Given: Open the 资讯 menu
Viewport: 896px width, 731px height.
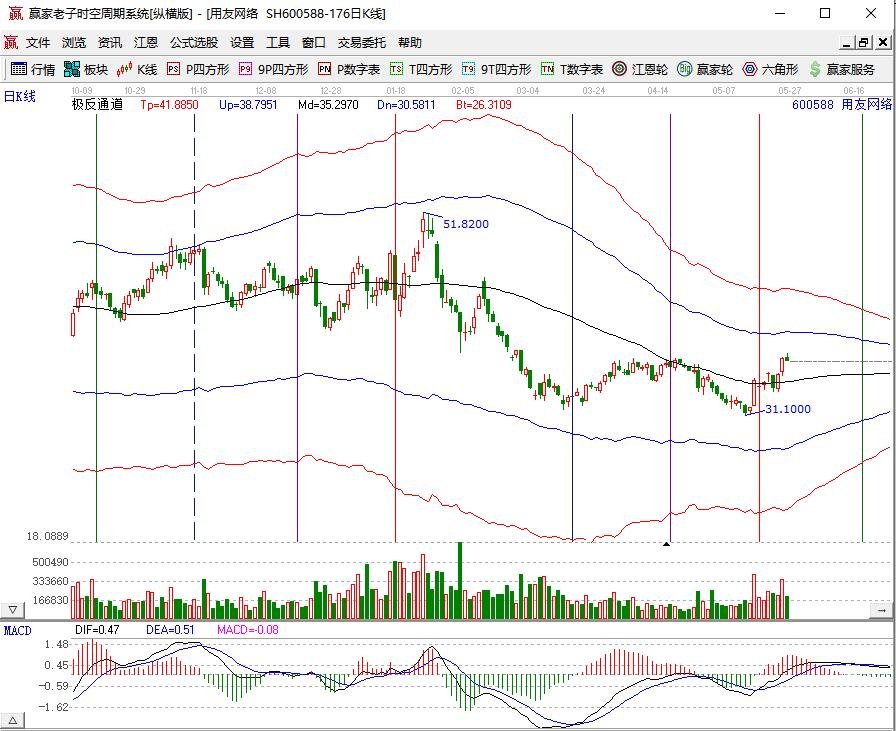Looking at the screenshot, I should pyautogui.click(x=110, y=42).
